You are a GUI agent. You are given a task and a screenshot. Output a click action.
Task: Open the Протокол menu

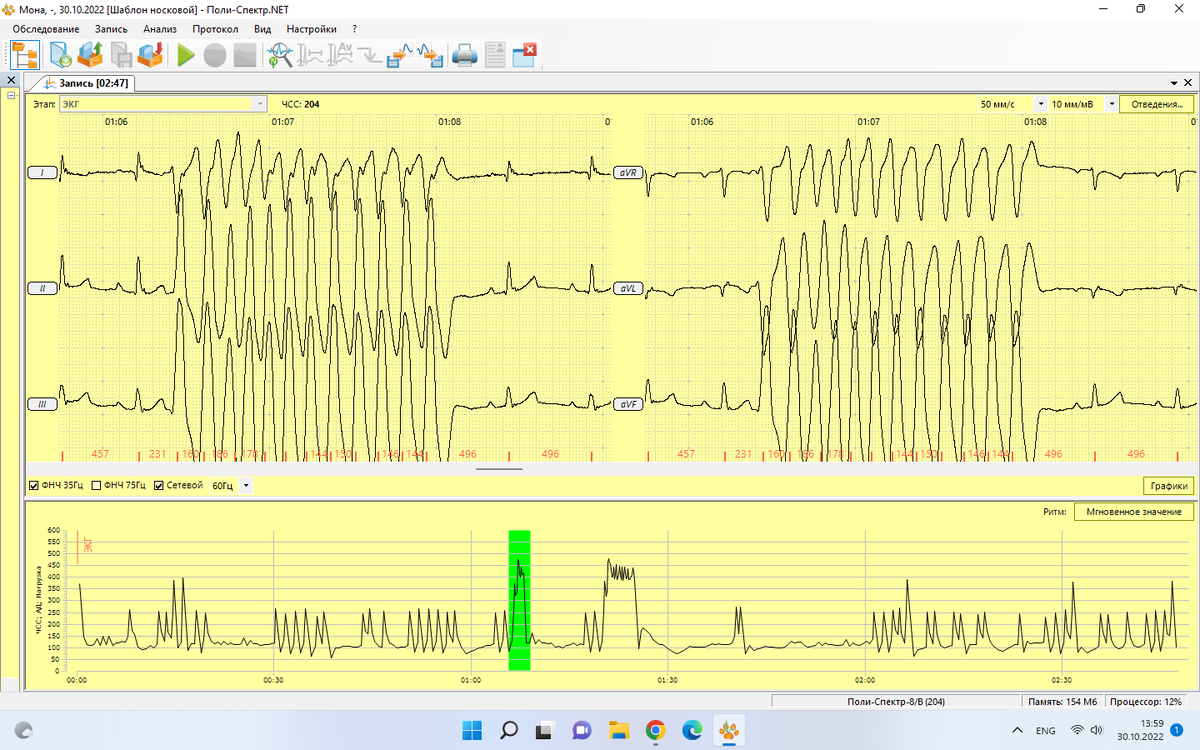click(x=215, y=29)
